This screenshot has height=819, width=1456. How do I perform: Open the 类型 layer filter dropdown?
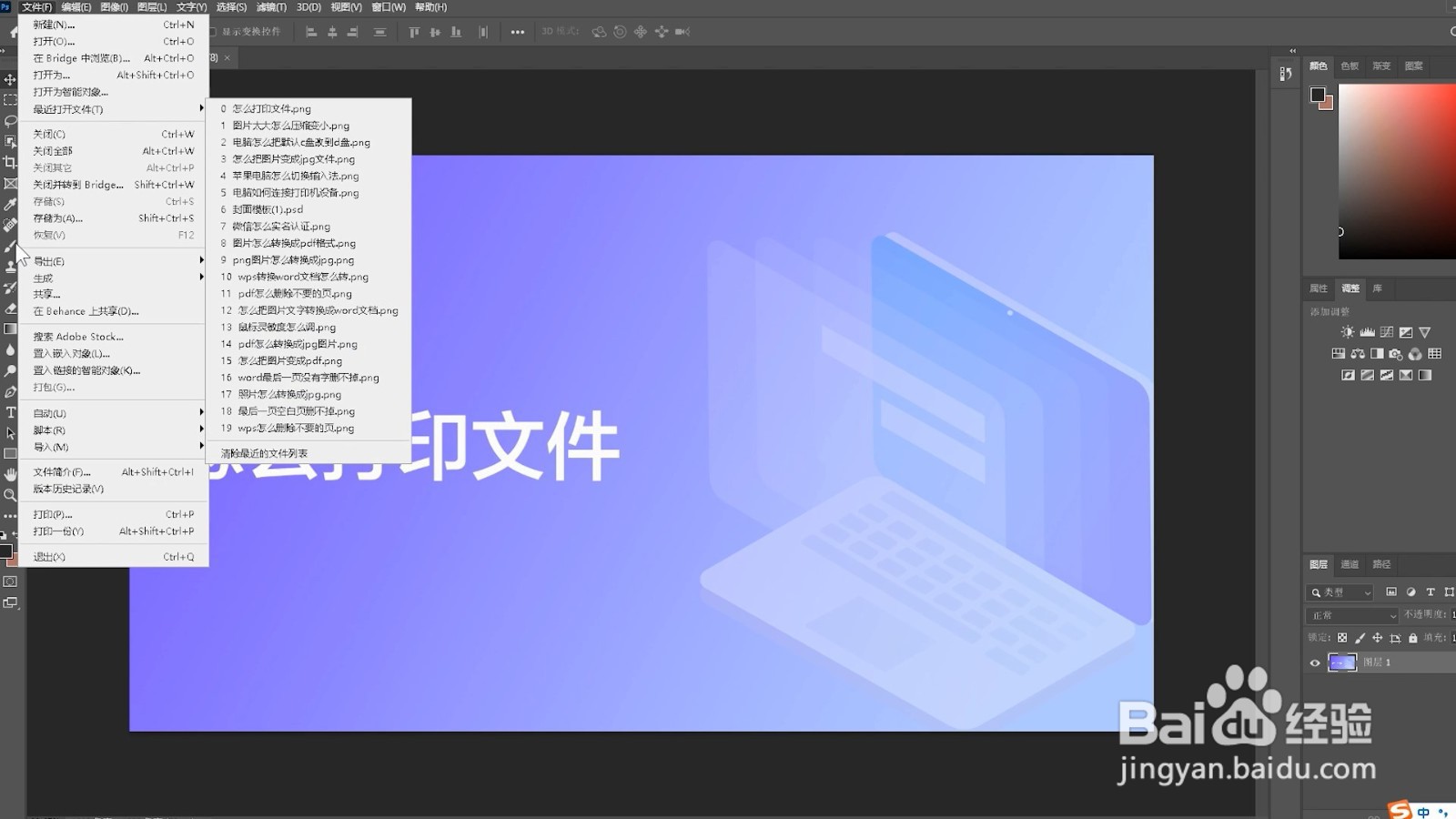(1340, 592)
